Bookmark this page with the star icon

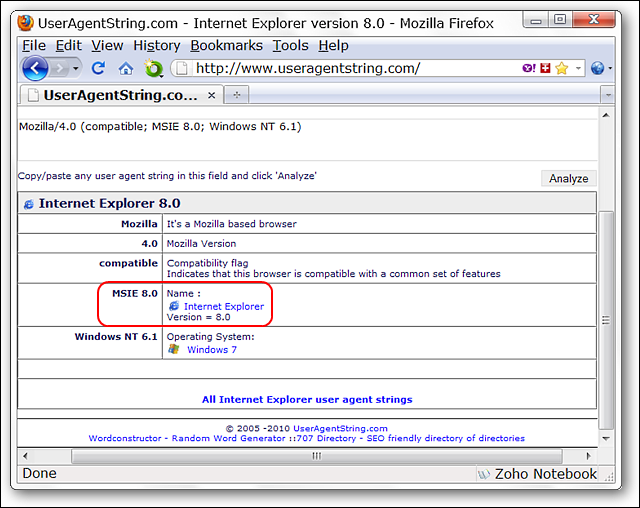point(562,68)
